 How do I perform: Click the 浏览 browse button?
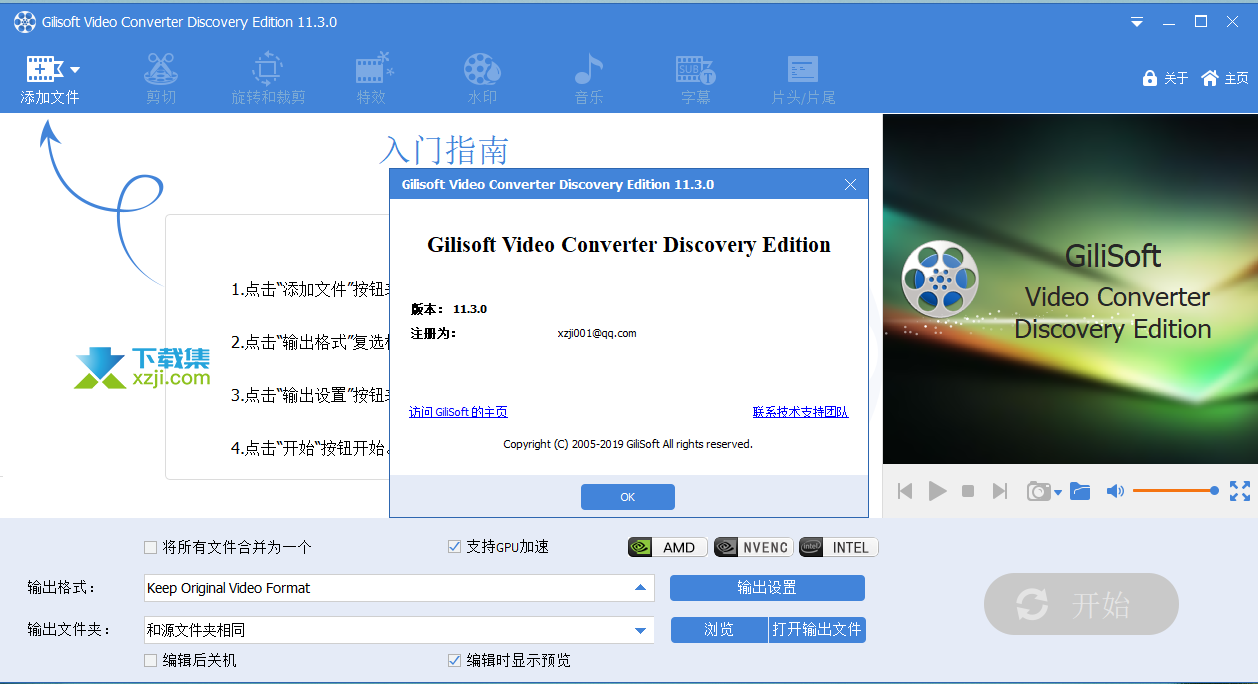pos(719,630)
